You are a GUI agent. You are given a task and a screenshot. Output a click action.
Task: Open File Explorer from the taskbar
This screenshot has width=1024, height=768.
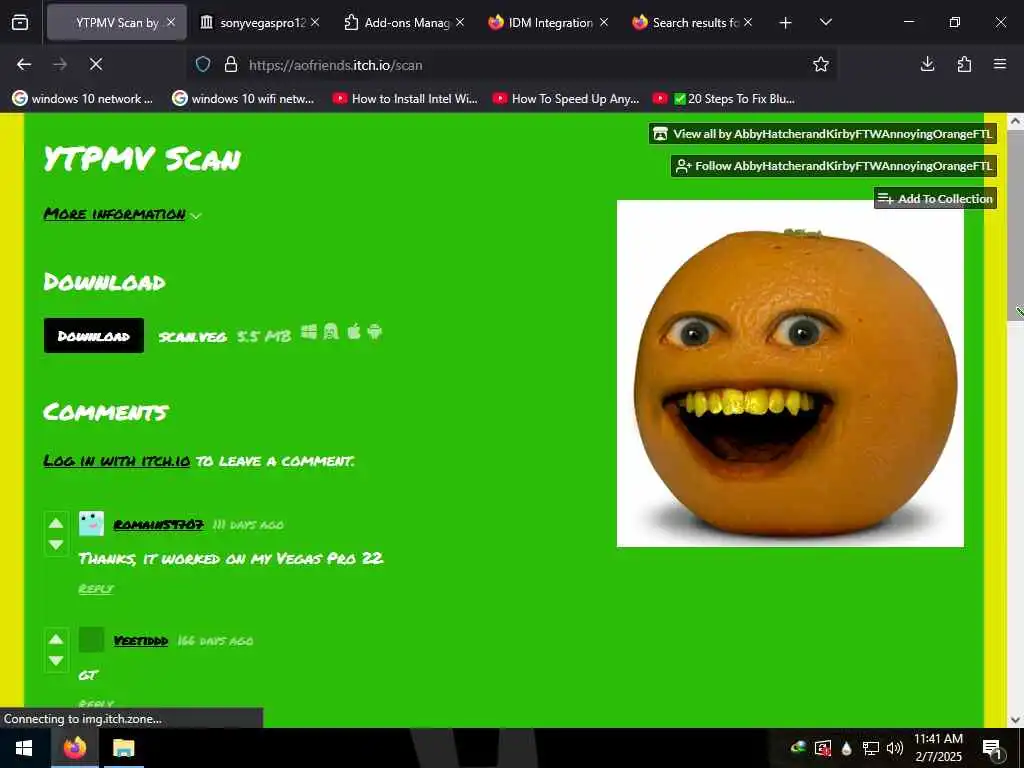pyautogui.click(x=123, y=748)
